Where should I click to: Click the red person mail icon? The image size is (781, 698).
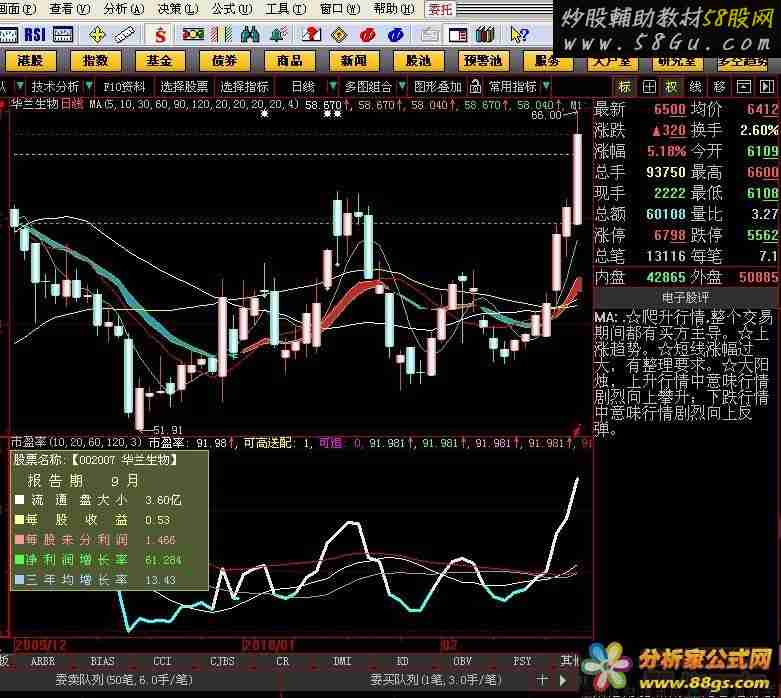[x=311, y=34]
